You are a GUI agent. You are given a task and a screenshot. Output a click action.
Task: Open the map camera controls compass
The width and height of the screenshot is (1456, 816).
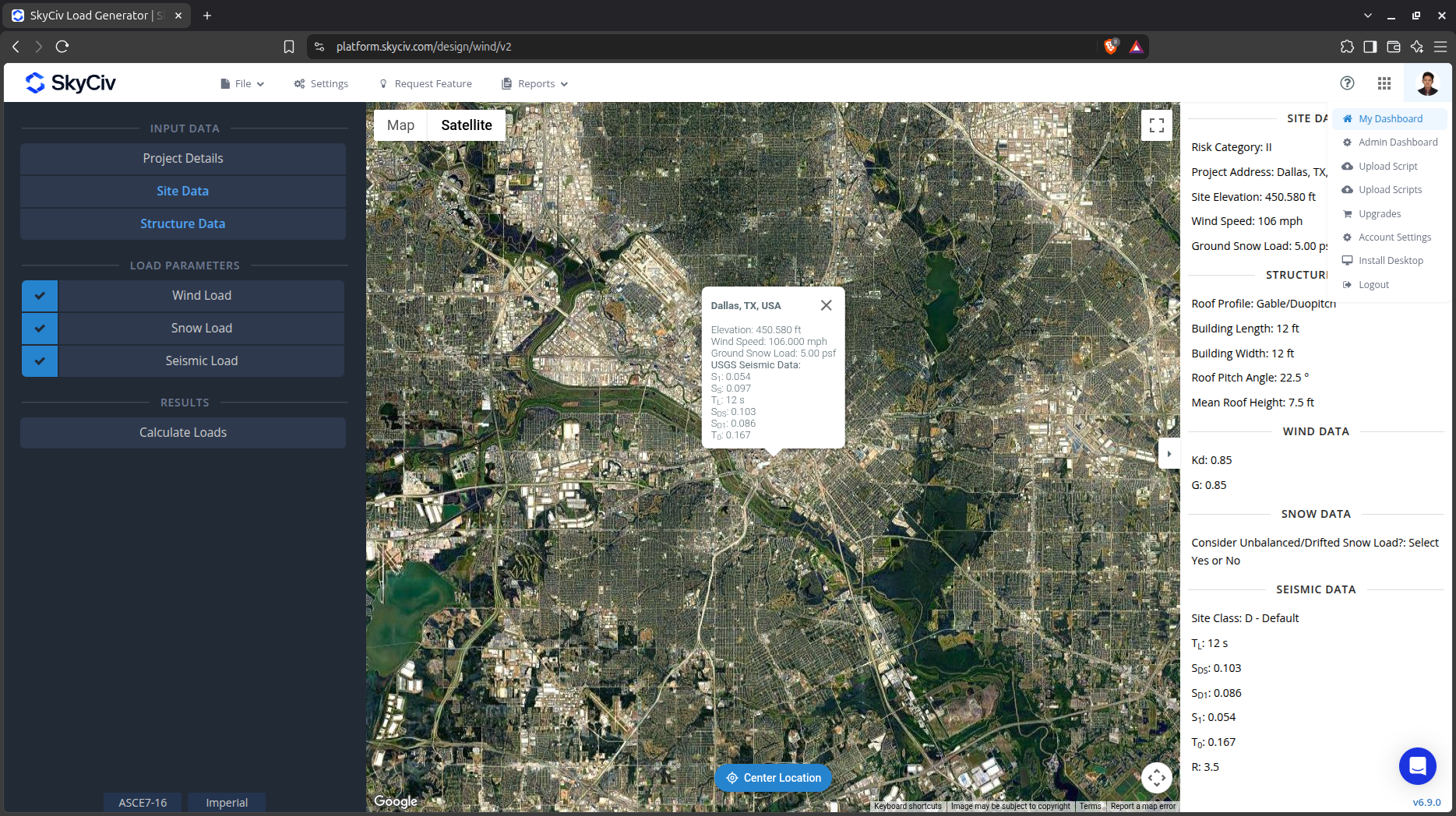click(1157, 777)
